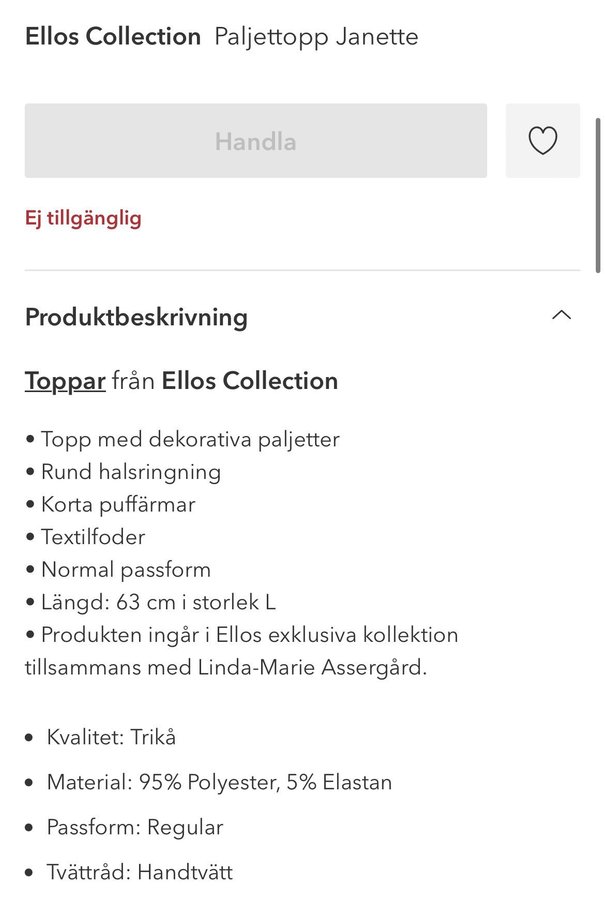605x900 pixels.
Task: Click the 'Tvättråd: Handtvätt' list item
Action: coord(139,872)
